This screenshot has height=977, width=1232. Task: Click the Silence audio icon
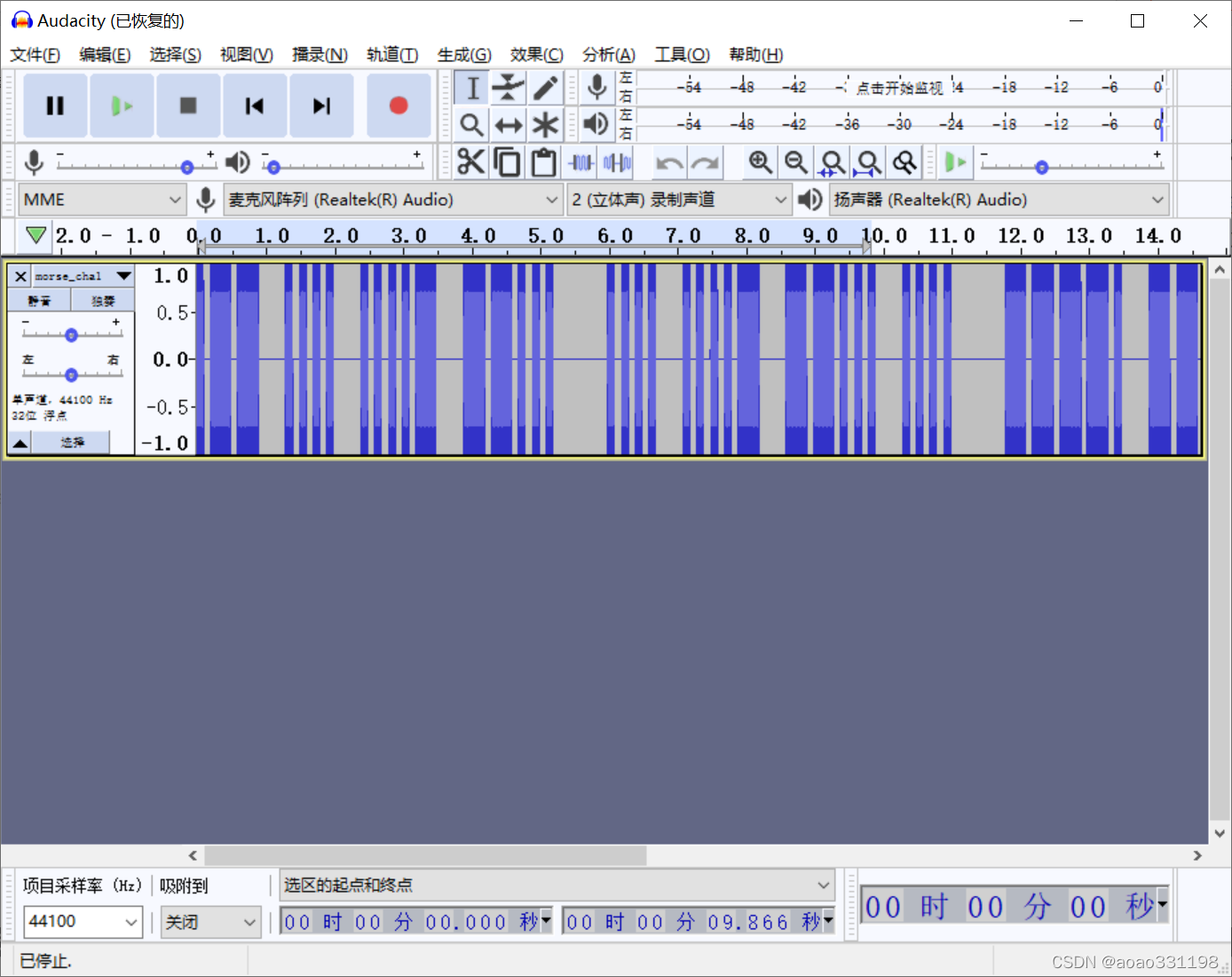point(618,162)
